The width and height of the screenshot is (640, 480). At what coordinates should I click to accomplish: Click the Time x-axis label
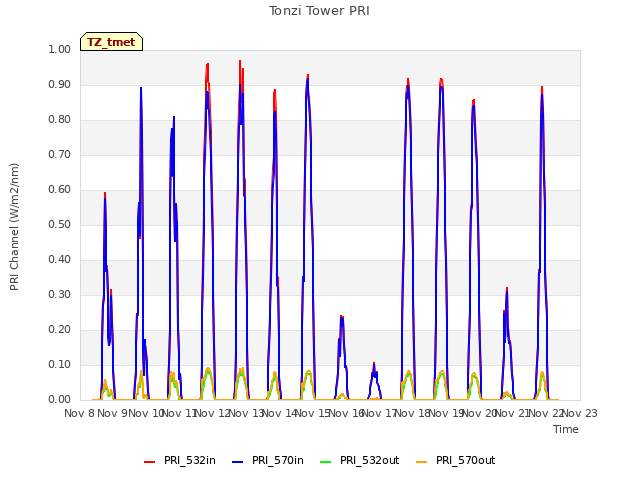click(x=566, y=429)
